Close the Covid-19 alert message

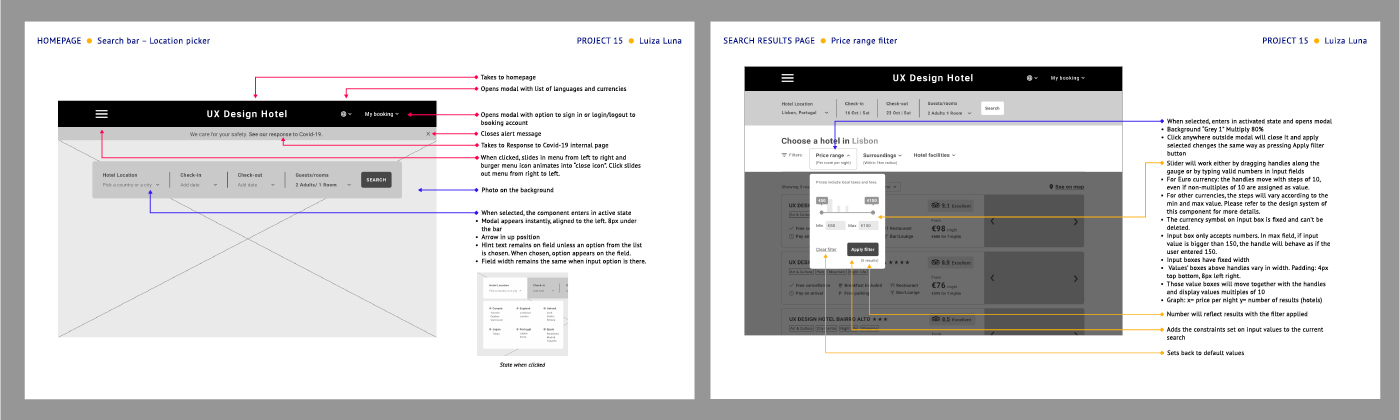point(428,133)
